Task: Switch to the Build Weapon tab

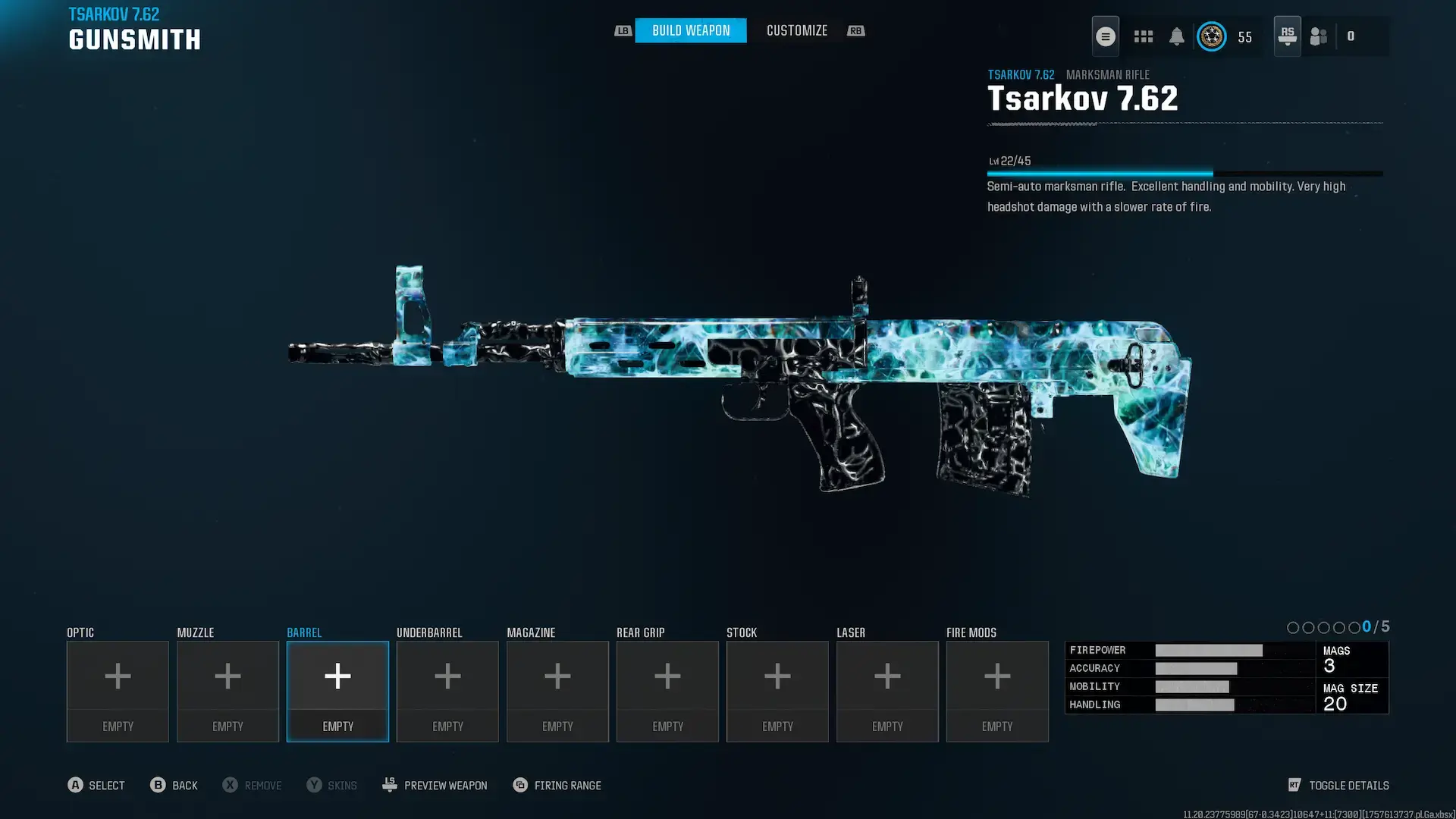Action: 690,30
